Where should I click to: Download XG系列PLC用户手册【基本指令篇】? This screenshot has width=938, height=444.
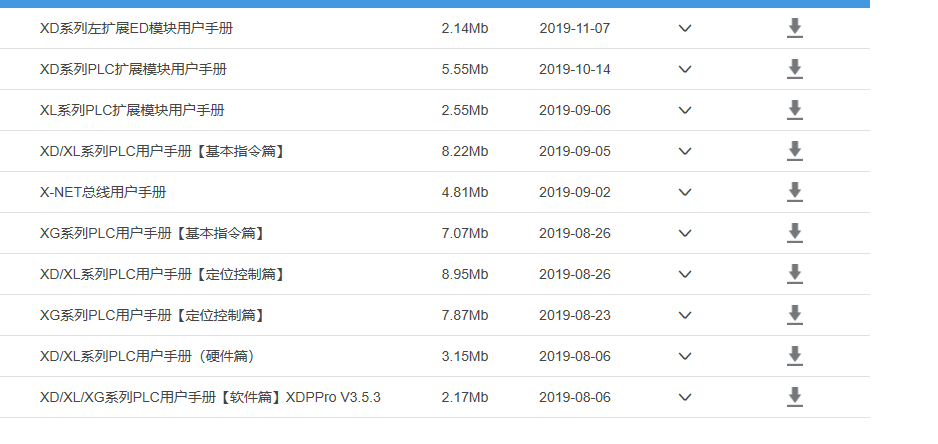tap(795, 233)
